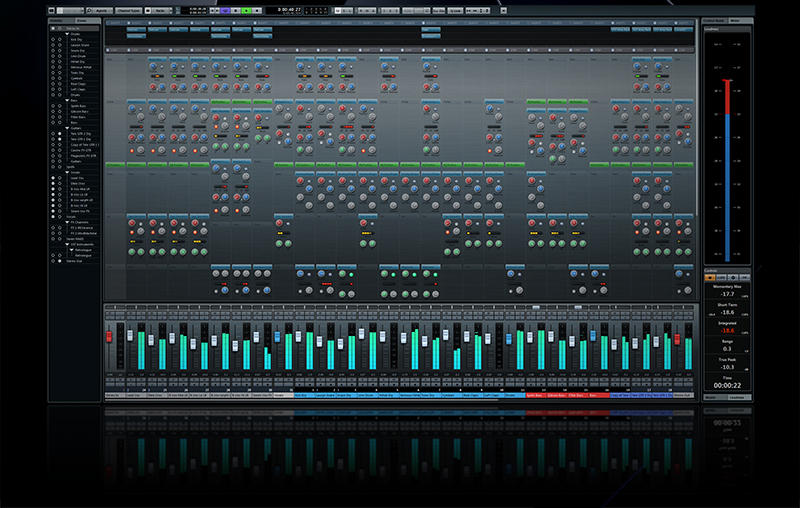The image size is (800, 508).
Task: Click the blue fader of the Vocals channel
Action: (278, 337)
